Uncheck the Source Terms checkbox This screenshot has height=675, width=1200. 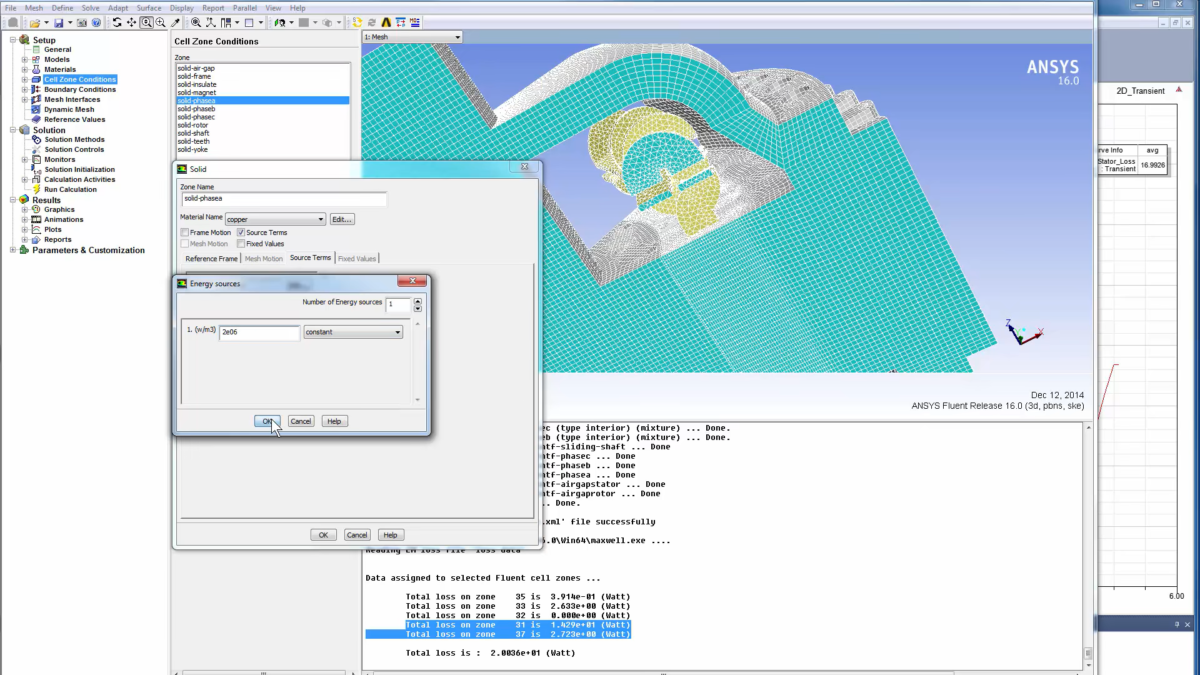click(241, 232)
